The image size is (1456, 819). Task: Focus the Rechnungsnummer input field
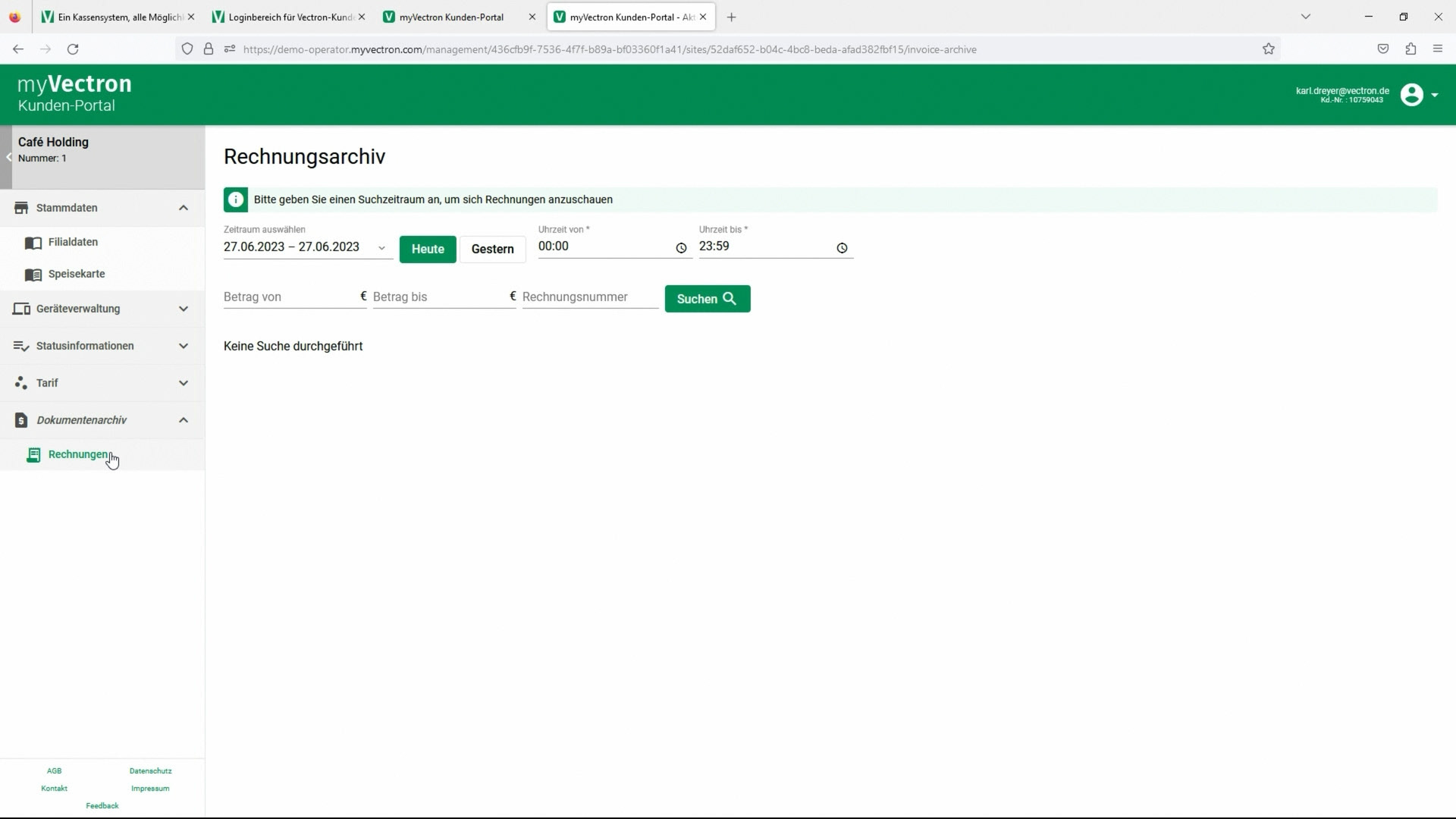tap(589, 297)
